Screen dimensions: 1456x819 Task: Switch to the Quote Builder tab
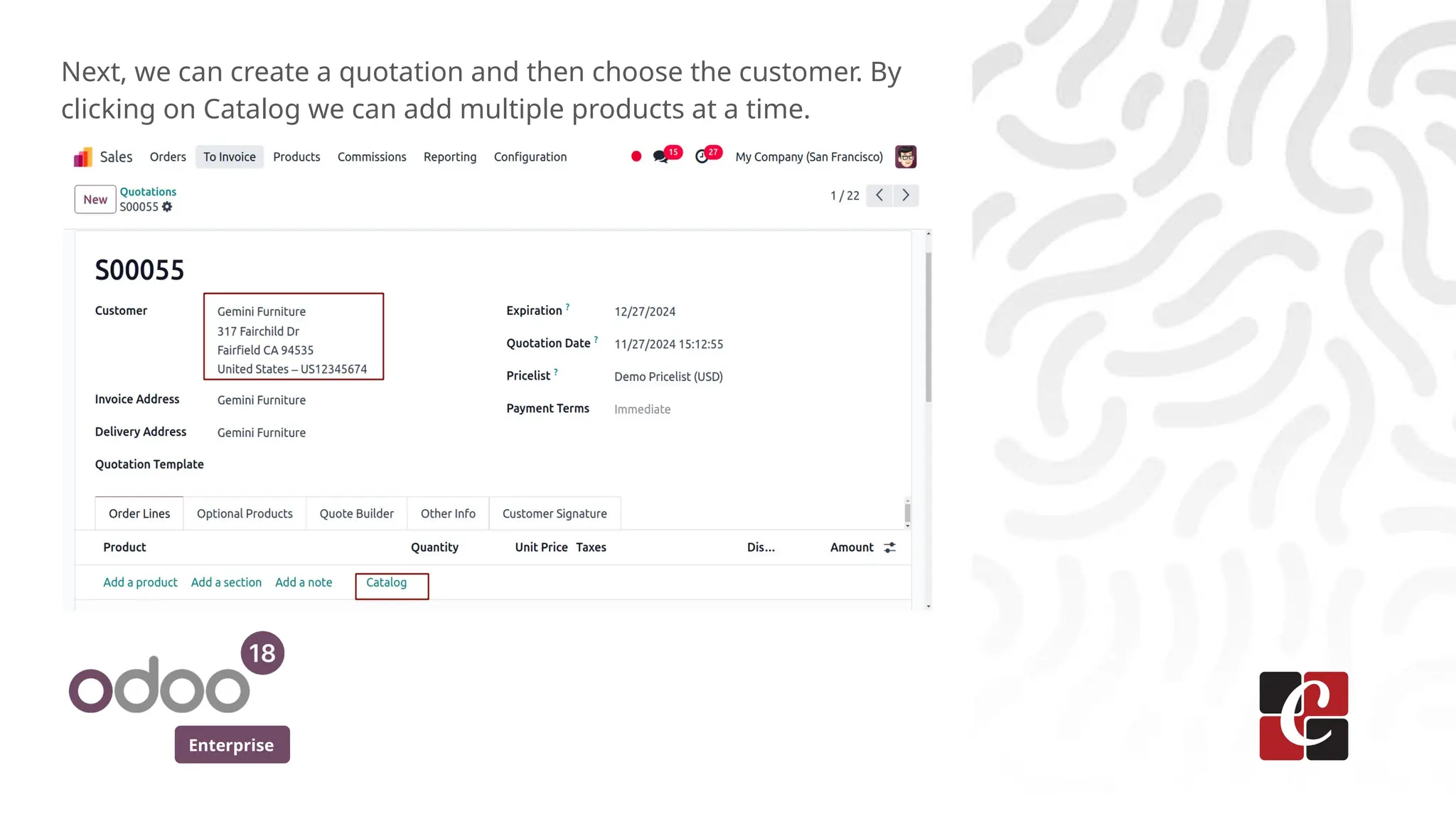coord(356,513)
